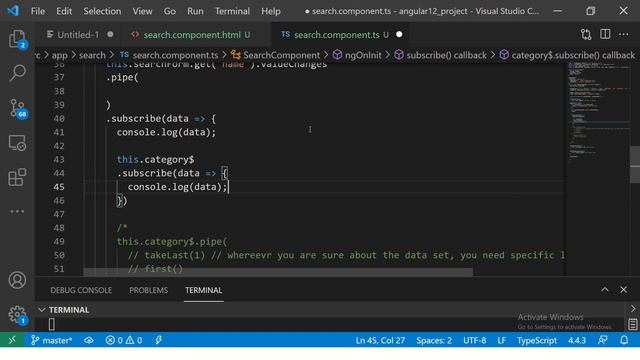Click TypeScript version 4.4.3
The height and width of the screenshot is (360, 640).
coord(577,340)
